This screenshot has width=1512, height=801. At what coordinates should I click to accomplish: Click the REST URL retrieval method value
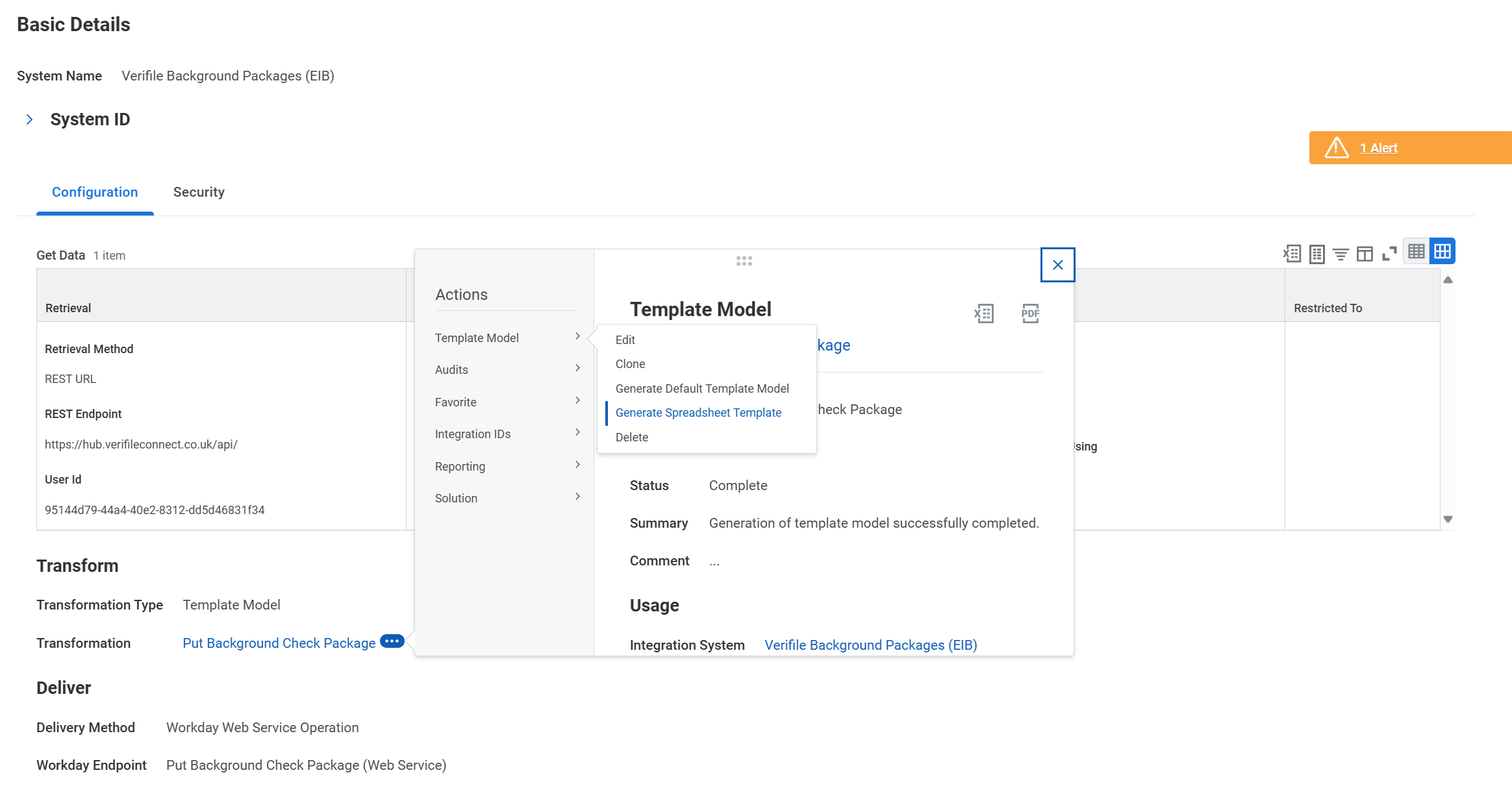point(70,378)
